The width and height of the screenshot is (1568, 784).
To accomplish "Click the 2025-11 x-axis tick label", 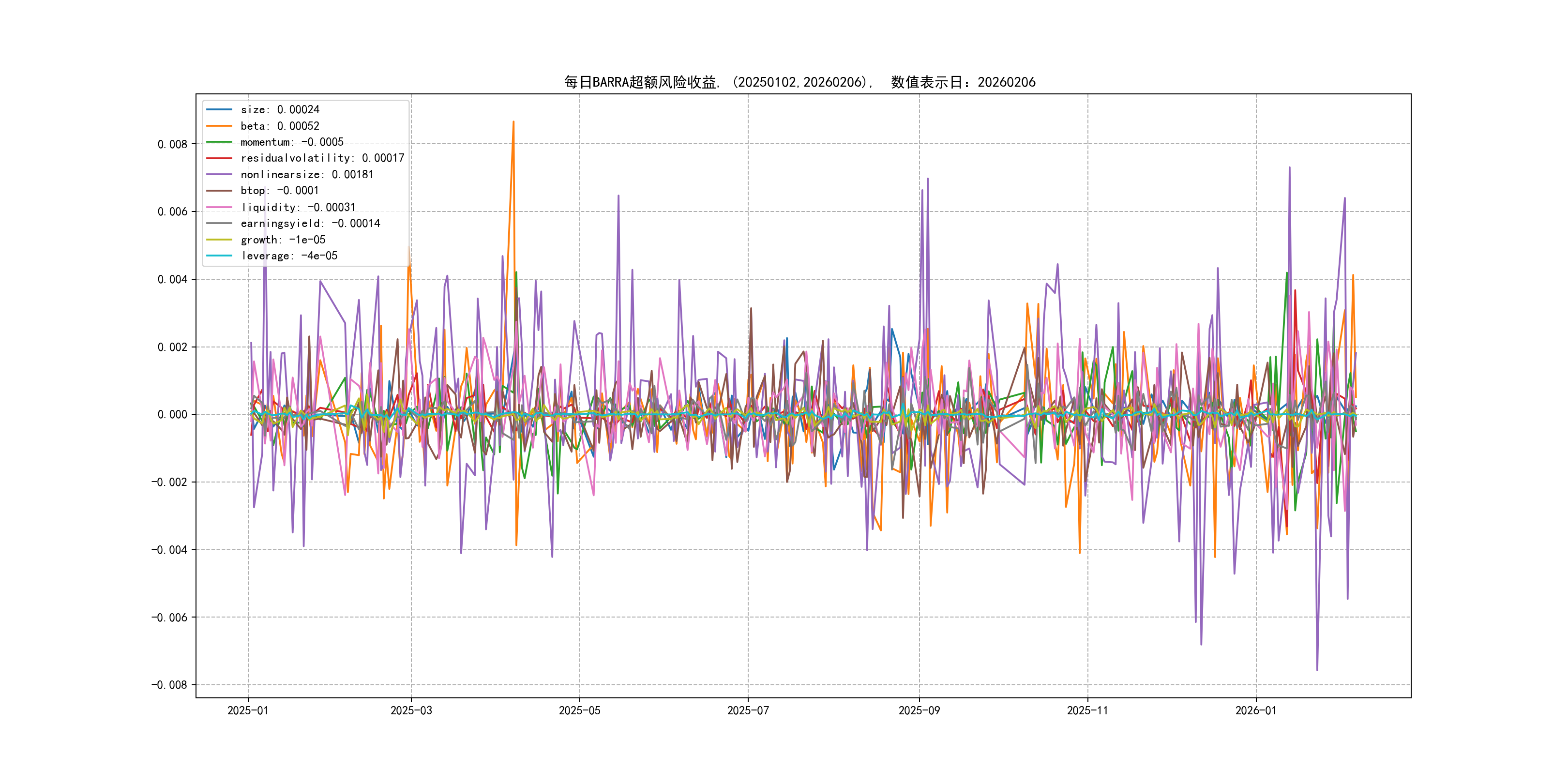I will coord(1087,710).
